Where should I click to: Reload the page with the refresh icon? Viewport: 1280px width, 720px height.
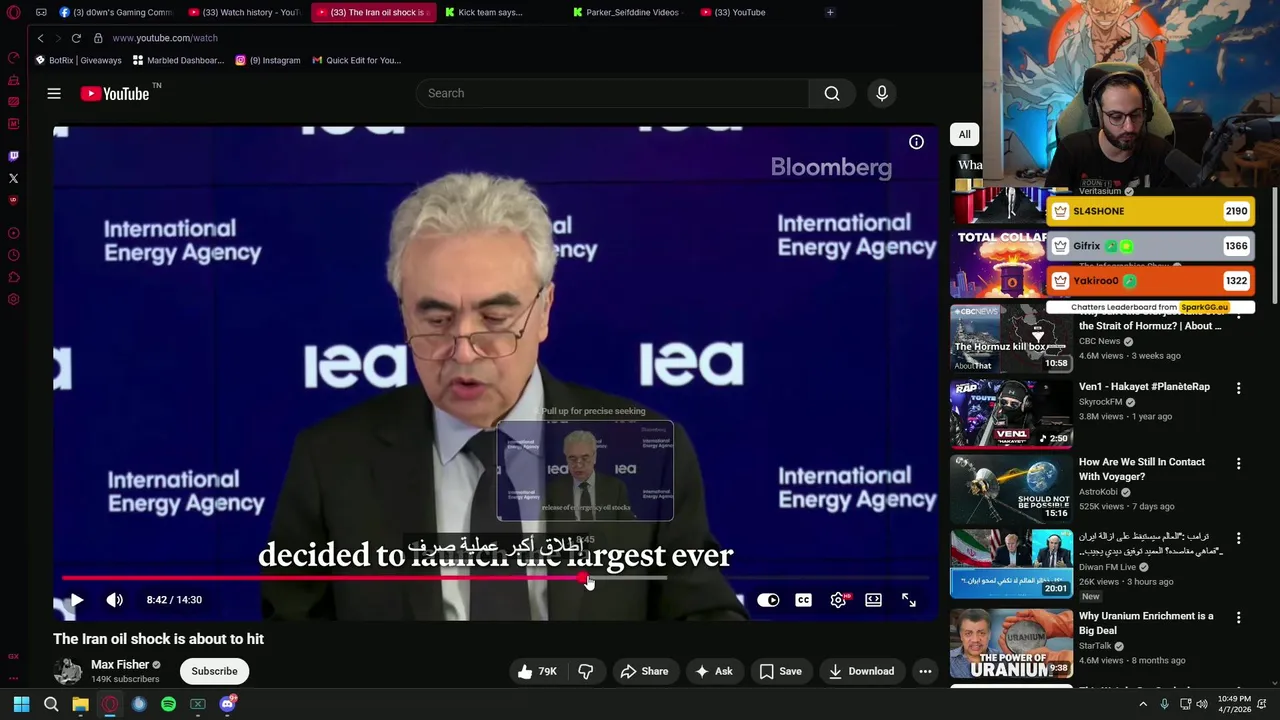tap(76, 38)
